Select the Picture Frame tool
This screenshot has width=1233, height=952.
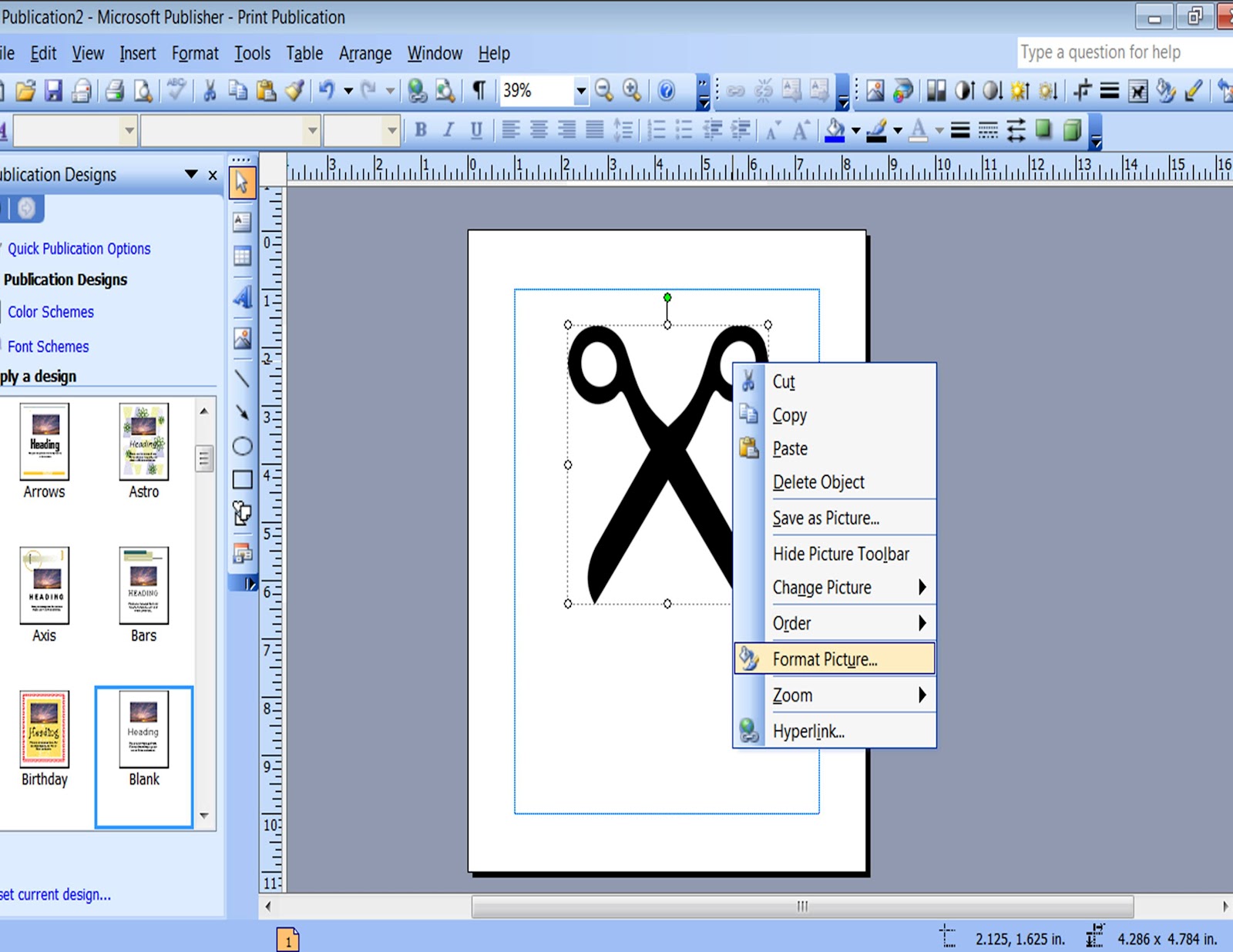tap(241, 337)
